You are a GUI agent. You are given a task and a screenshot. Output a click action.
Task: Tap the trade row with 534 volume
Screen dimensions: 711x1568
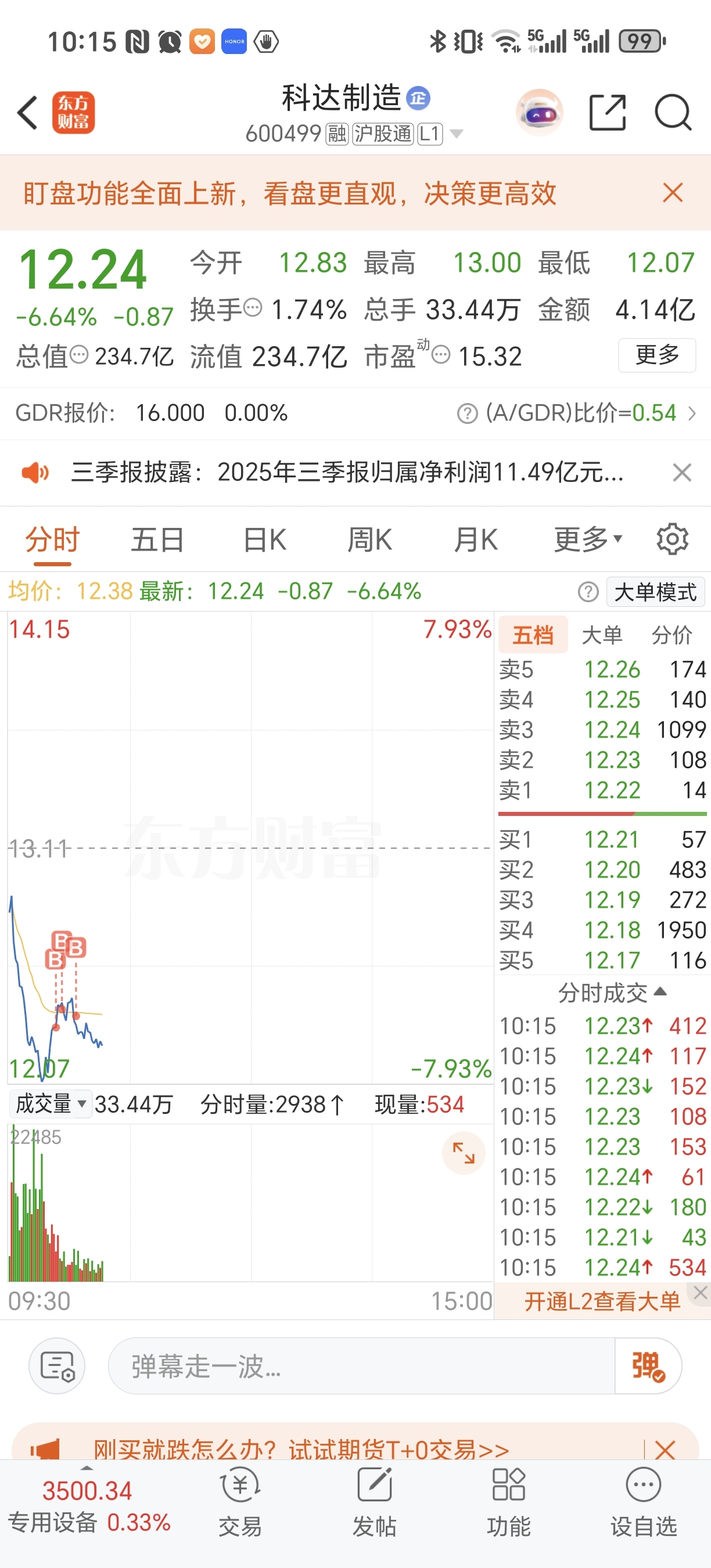click(x=602, y=1268)
